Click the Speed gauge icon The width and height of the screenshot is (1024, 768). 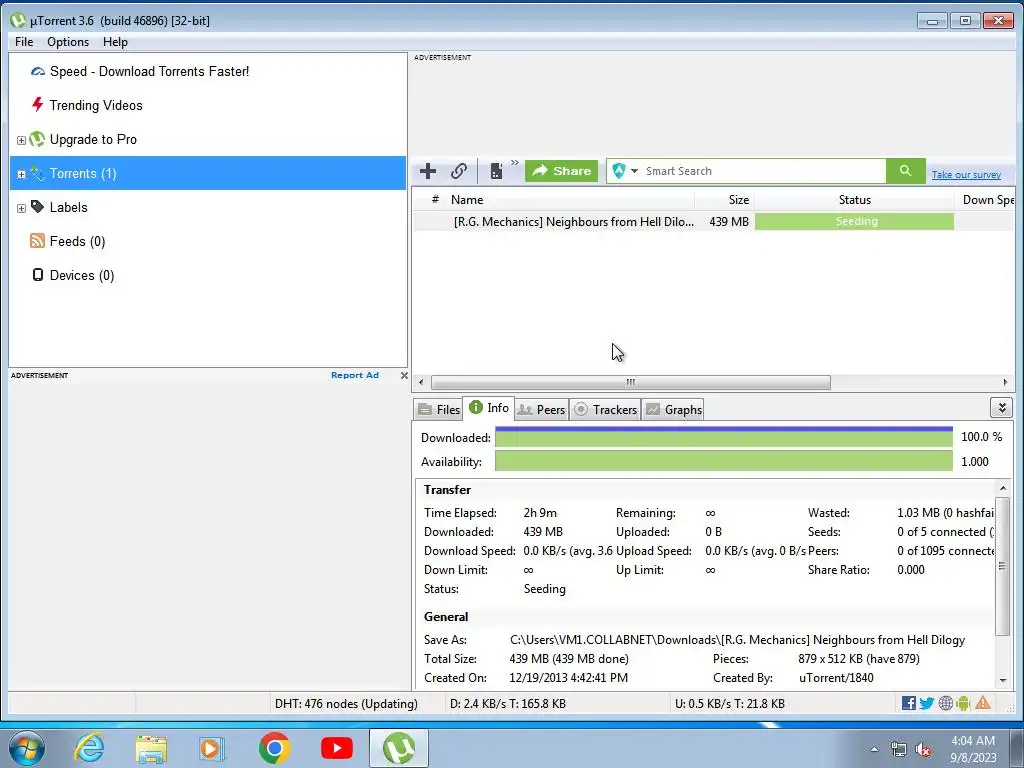pyautogui.click(x=38, y=71)
